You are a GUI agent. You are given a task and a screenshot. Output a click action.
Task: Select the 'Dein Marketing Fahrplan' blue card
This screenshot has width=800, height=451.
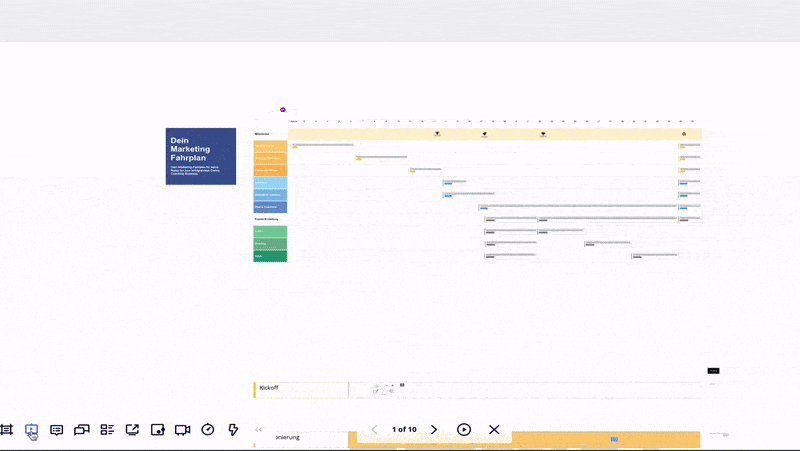[201, 156]
